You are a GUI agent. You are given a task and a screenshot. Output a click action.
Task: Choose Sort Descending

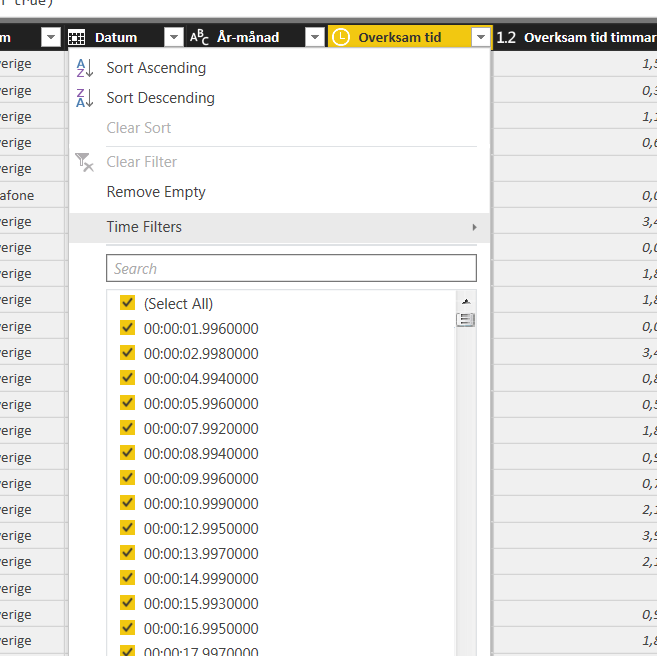160,98
